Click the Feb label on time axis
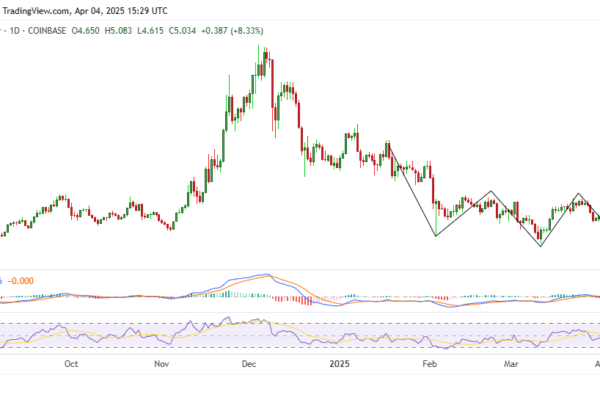The height and width of the screenshot is (400, 600). tap(431, 365)
